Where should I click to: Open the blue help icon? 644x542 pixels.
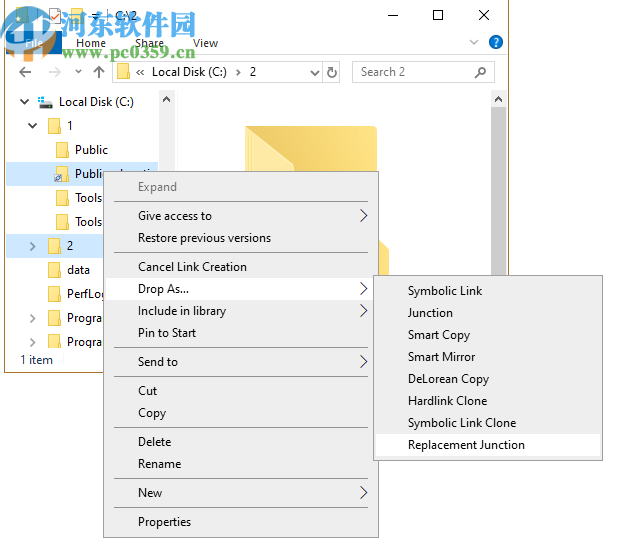tap(496, 42)
